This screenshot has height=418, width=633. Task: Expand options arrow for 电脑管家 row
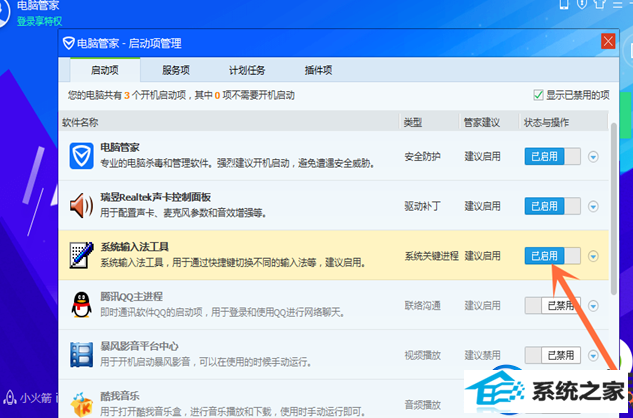point(593,157)
